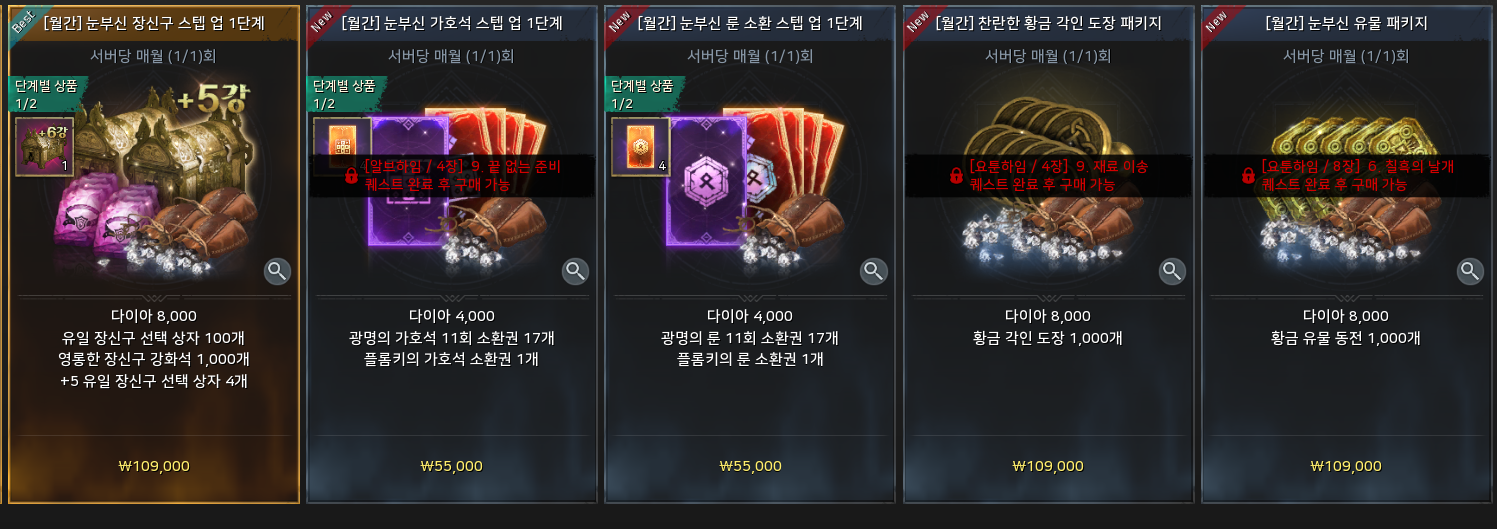Click the lock icon on 황금 각인 도장 패키지
Image resolution: width=1497 pixels, height=529 pixels.
pyautogui.click(x=955, y=176)
